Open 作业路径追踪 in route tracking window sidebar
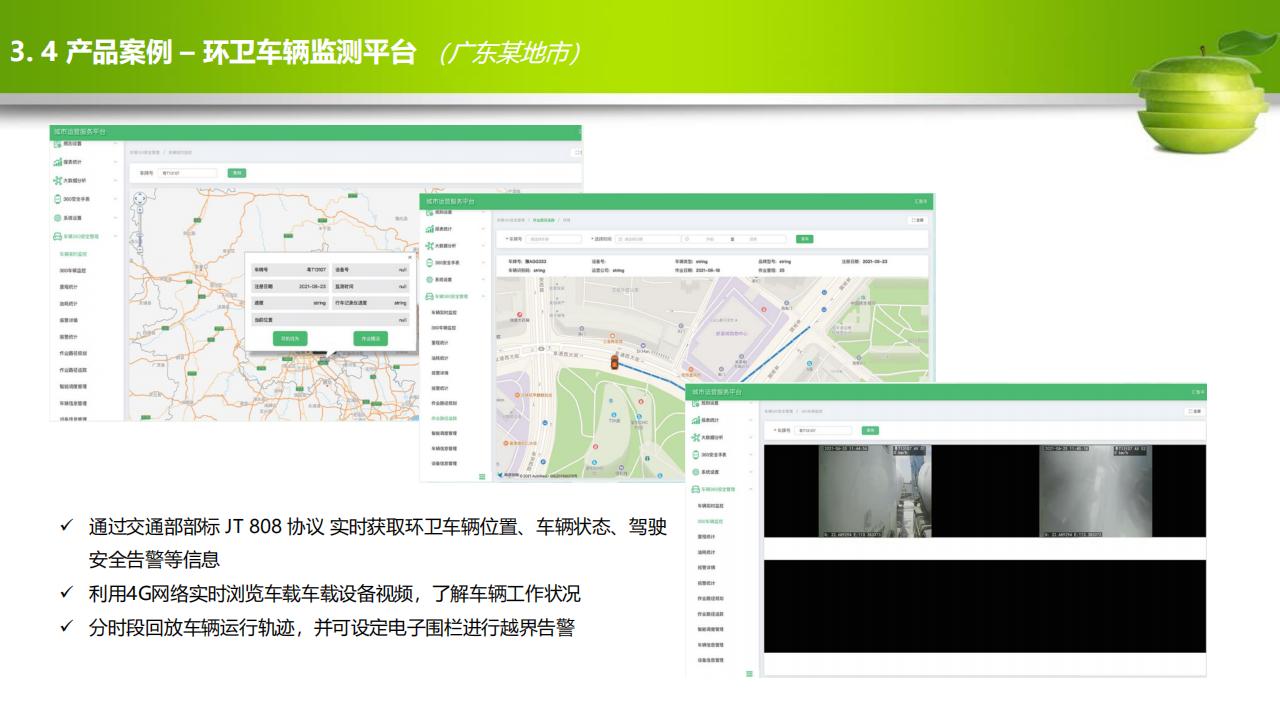The width and height of the screenshot is (1280, 720). 444,418
